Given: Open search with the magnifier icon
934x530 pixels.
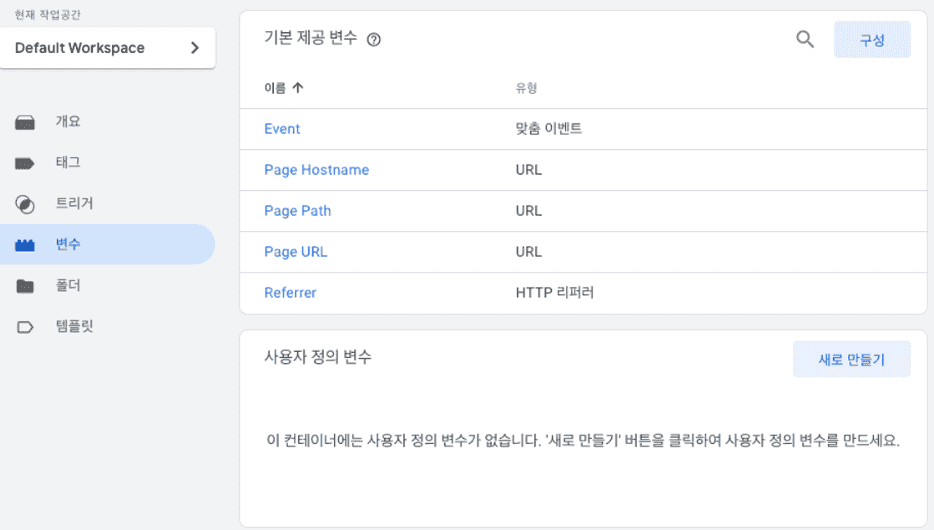Looking at the screenshot, I should pyautogui.click(x=805, y=40).
